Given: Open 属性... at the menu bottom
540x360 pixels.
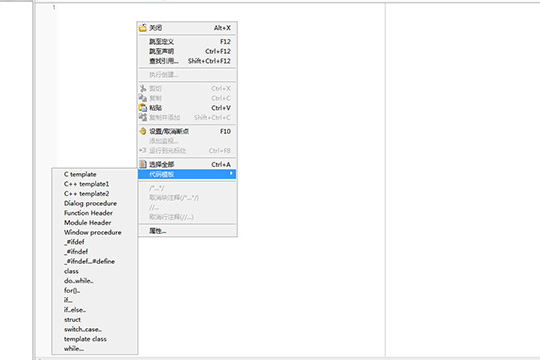Looking at the screenshot, I should point(187,231).
